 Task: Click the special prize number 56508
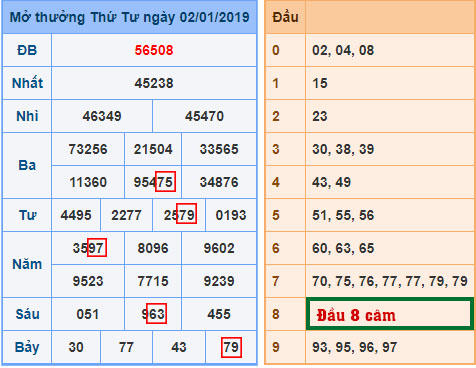point(154,50)
